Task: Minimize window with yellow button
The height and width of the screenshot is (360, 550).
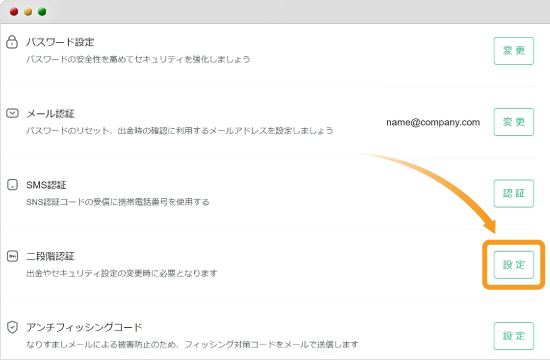Action: tap(28, 12)
